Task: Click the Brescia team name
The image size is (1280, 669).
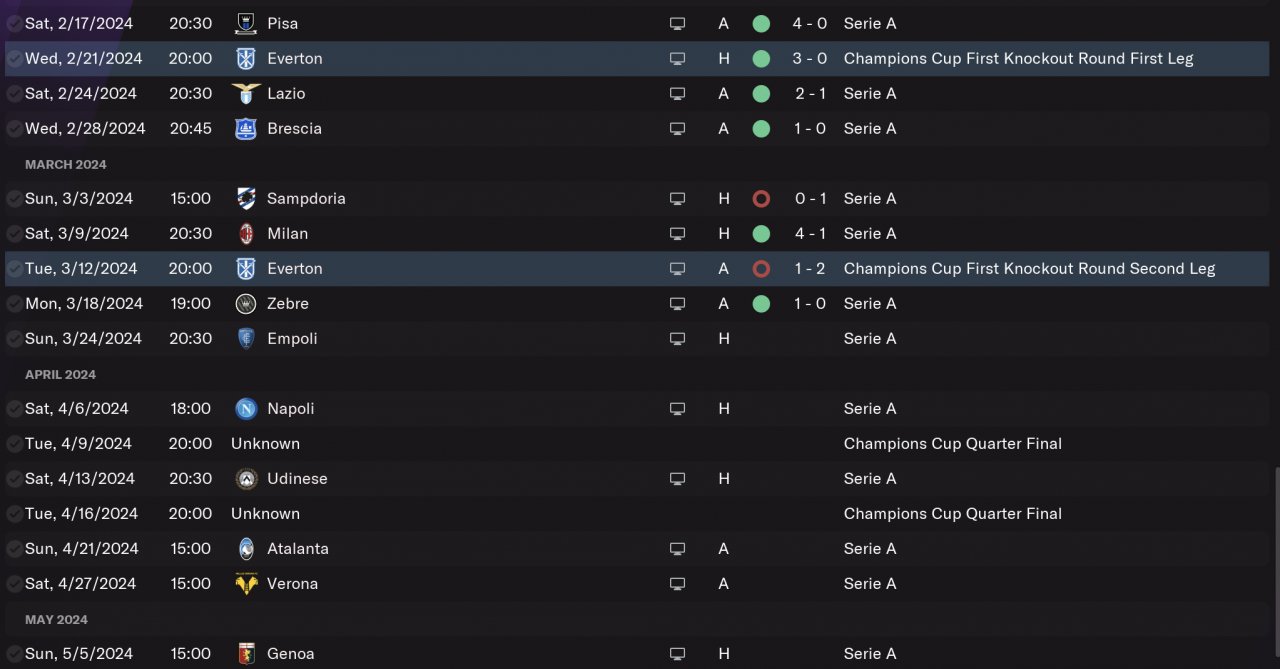Action: pos(294,128)
